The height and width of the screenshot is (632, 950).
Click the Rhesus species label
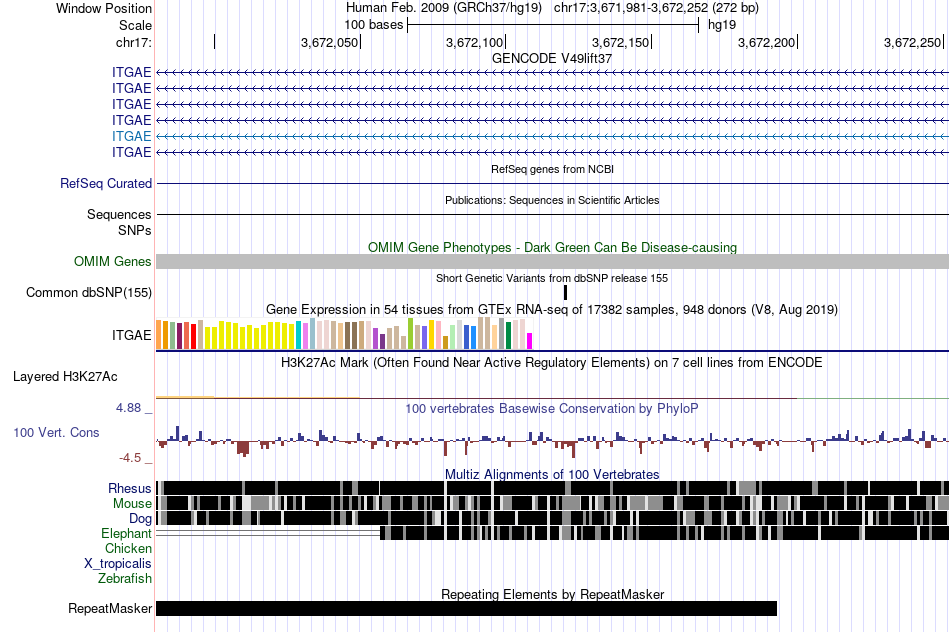(x=130, y=488)
